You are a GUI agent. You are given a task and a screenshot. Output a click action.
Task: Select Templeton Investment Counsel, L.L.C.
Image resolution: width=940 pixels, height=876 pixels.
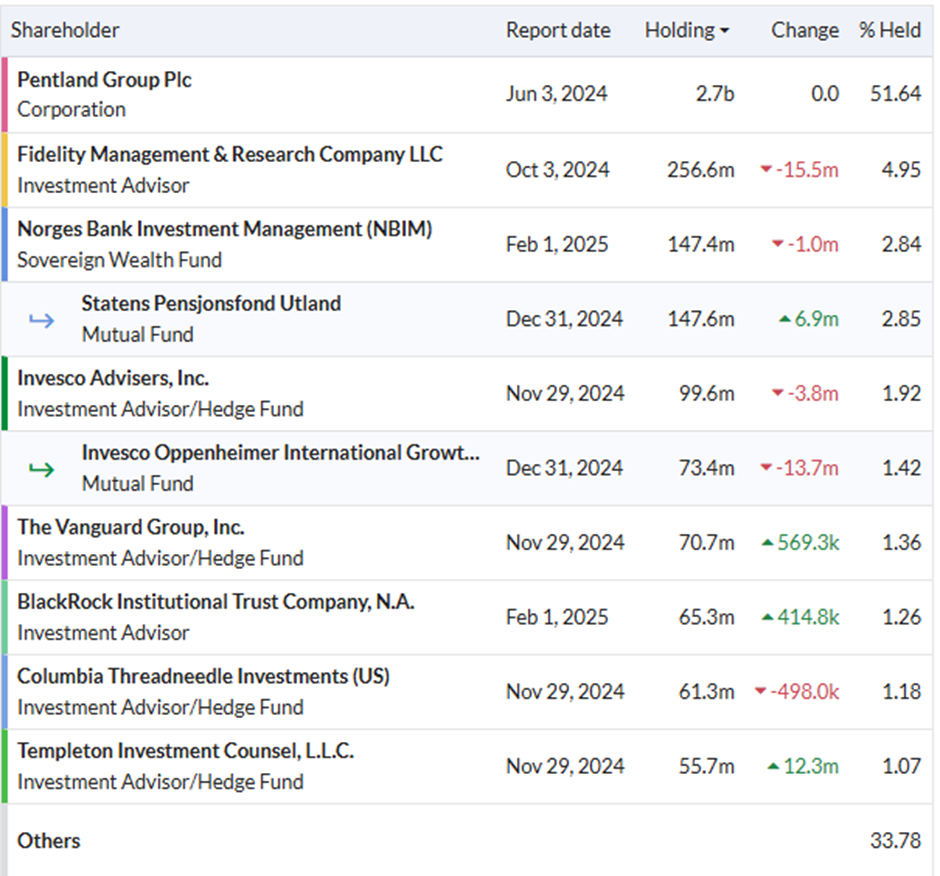(x=185, y=751)
